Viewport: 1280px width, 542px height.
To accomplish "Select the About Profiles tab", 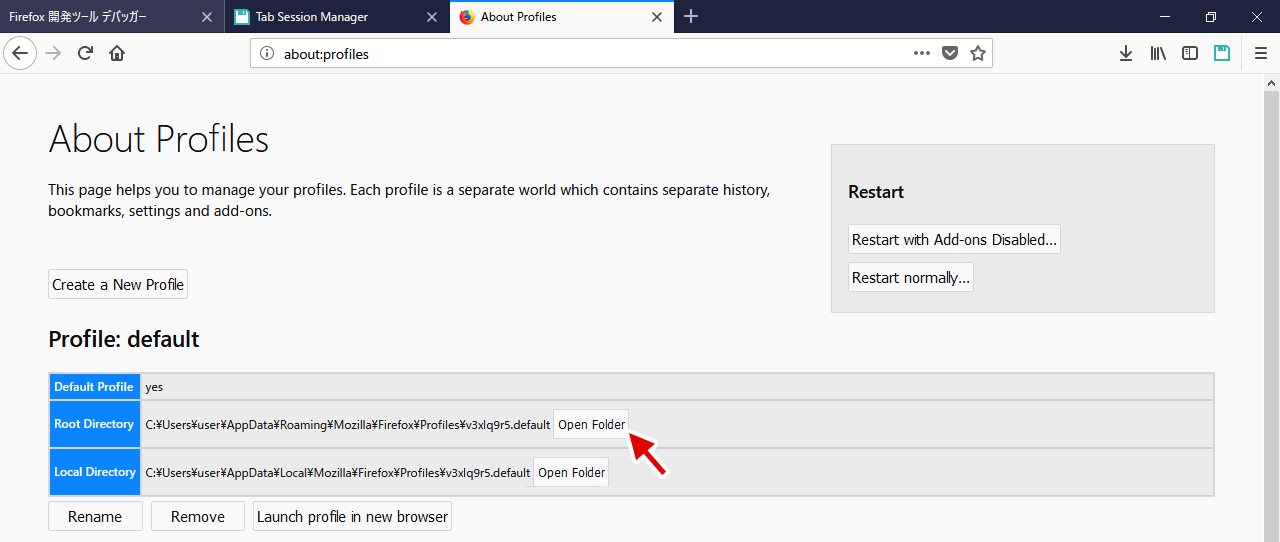I will pyautogui.click(x=562, y=17).
